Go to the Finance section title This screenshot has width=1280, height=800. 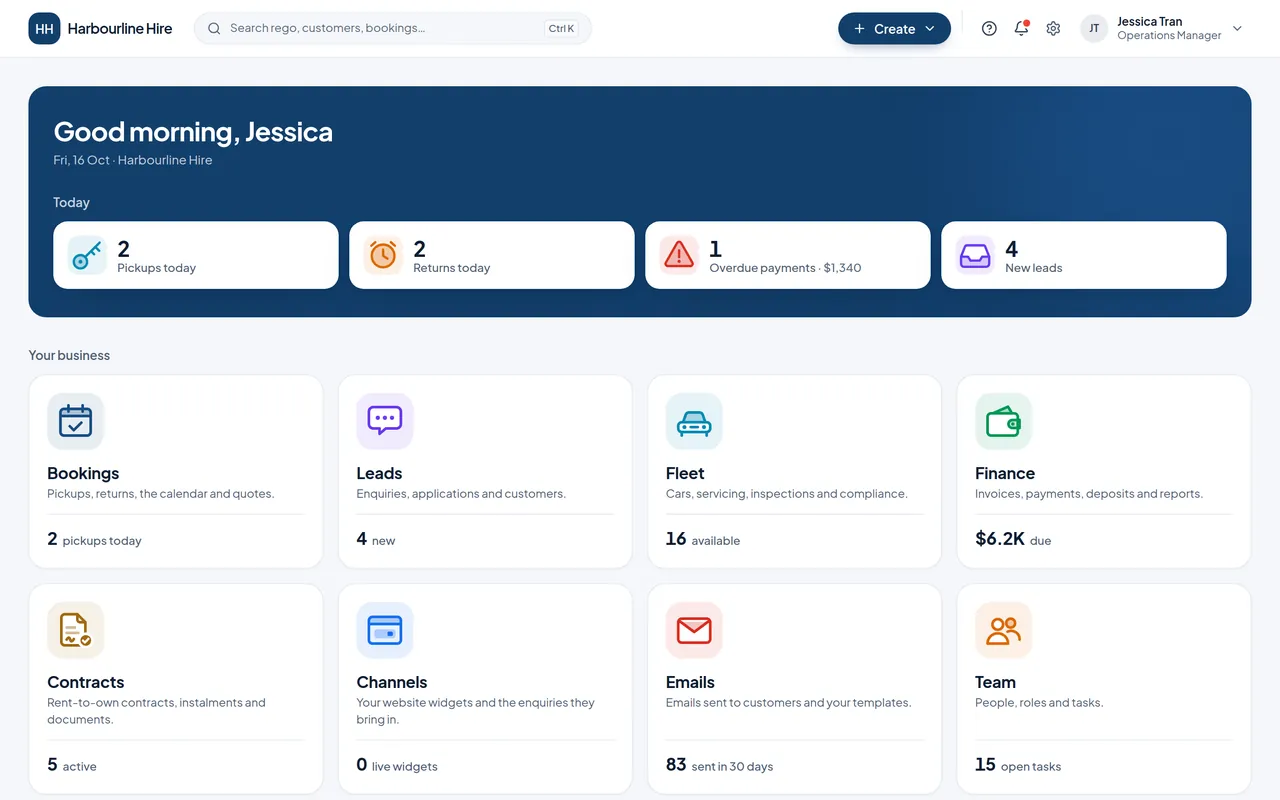(1005, 473)
